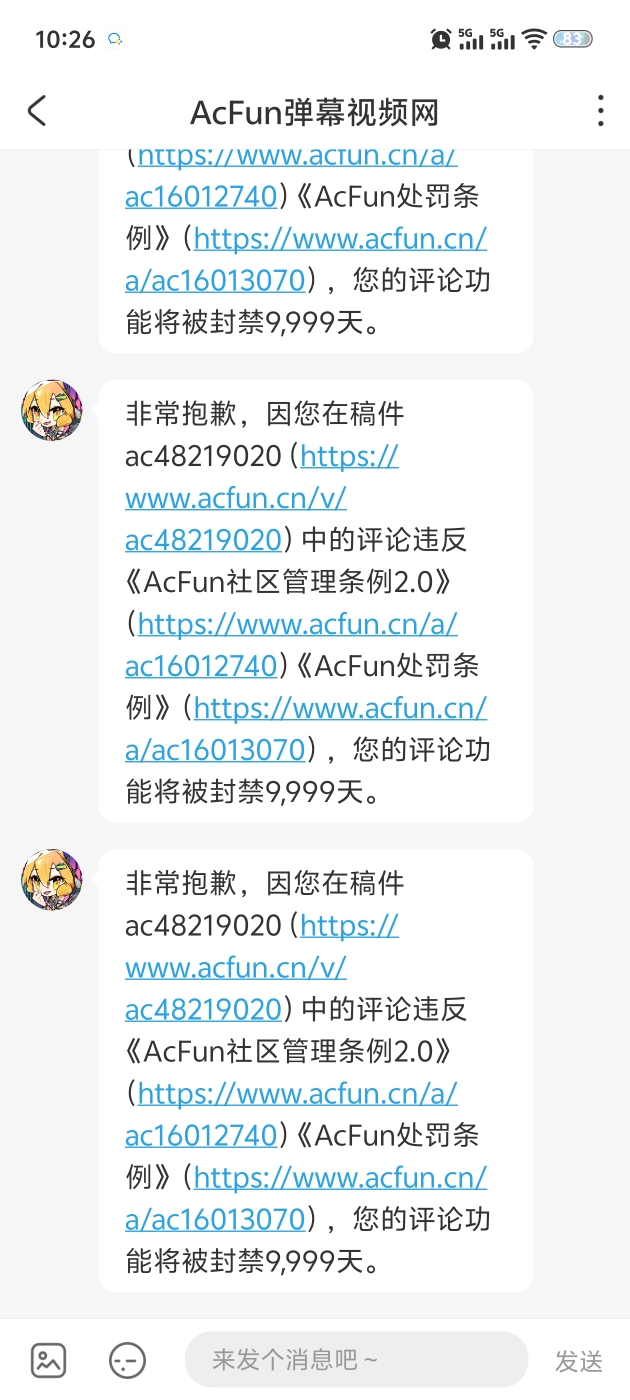
Task: Tap the back arrow in header
Action: [37, 111]
